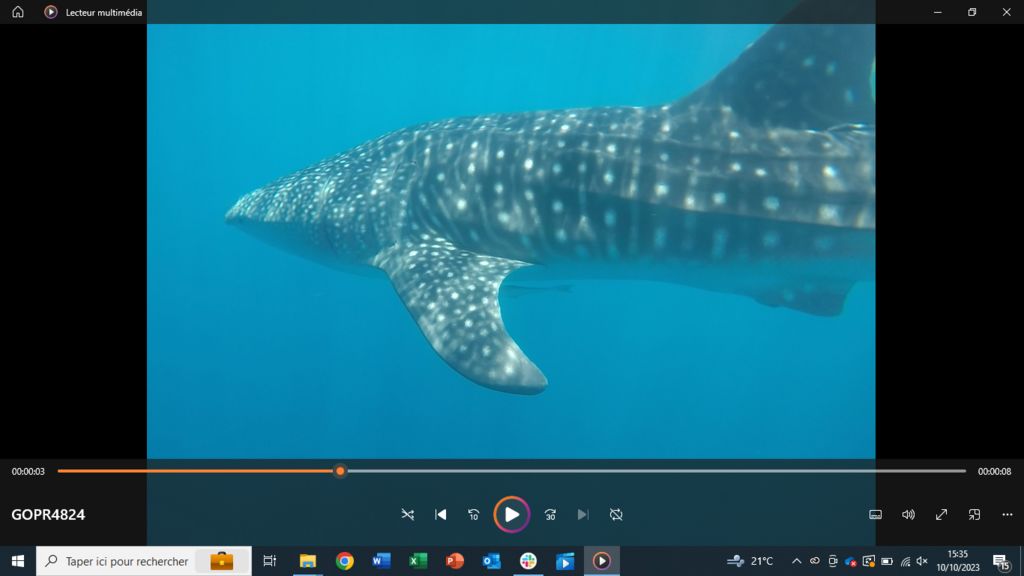Image resolution: width=1024 pixels, height=576 pixels.
Task: Open the more options menu
Action: click(1007, 514)
